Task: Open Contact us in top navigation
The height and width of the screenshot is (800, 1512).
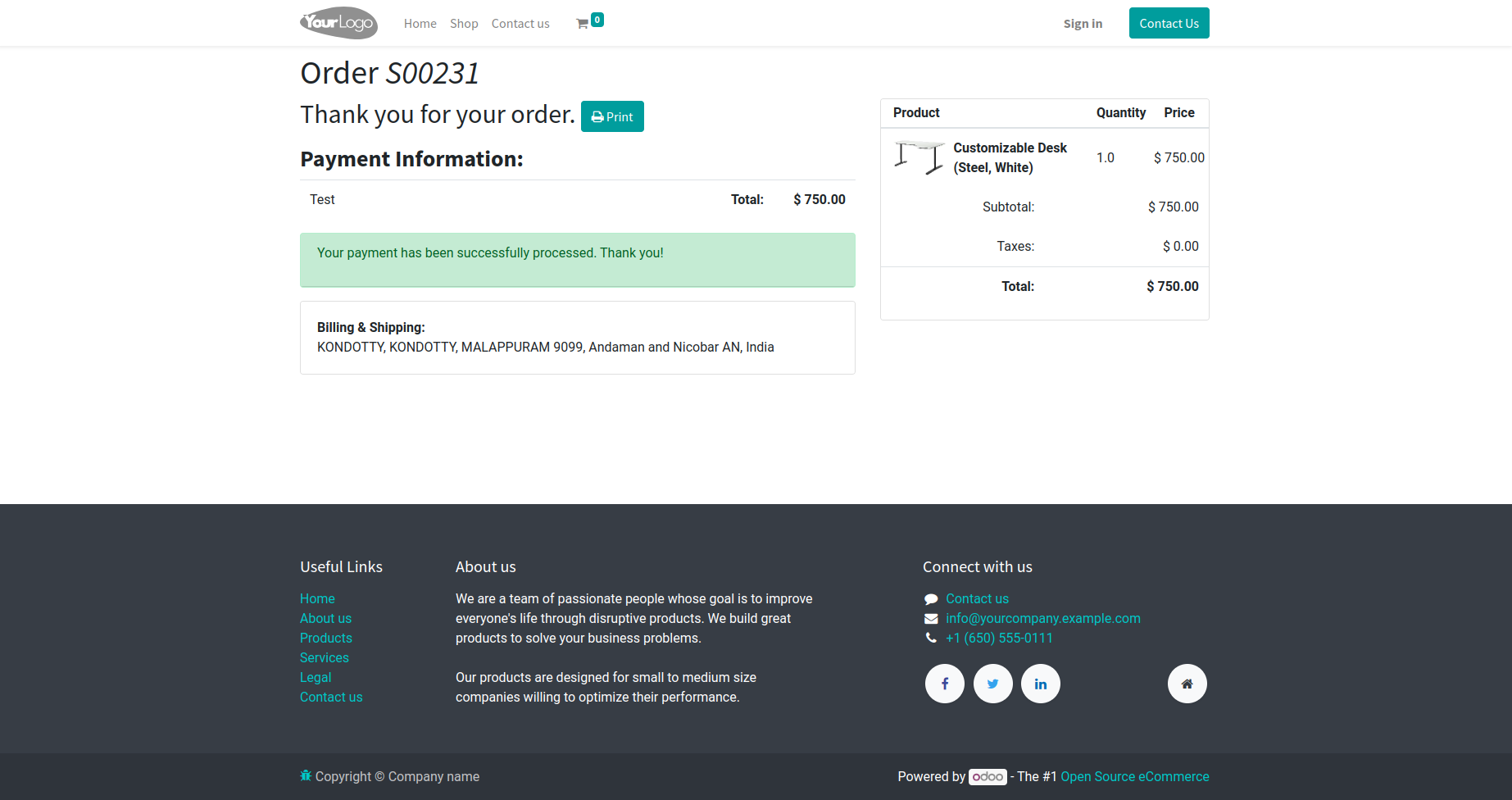Action: (x=520, y=24)
